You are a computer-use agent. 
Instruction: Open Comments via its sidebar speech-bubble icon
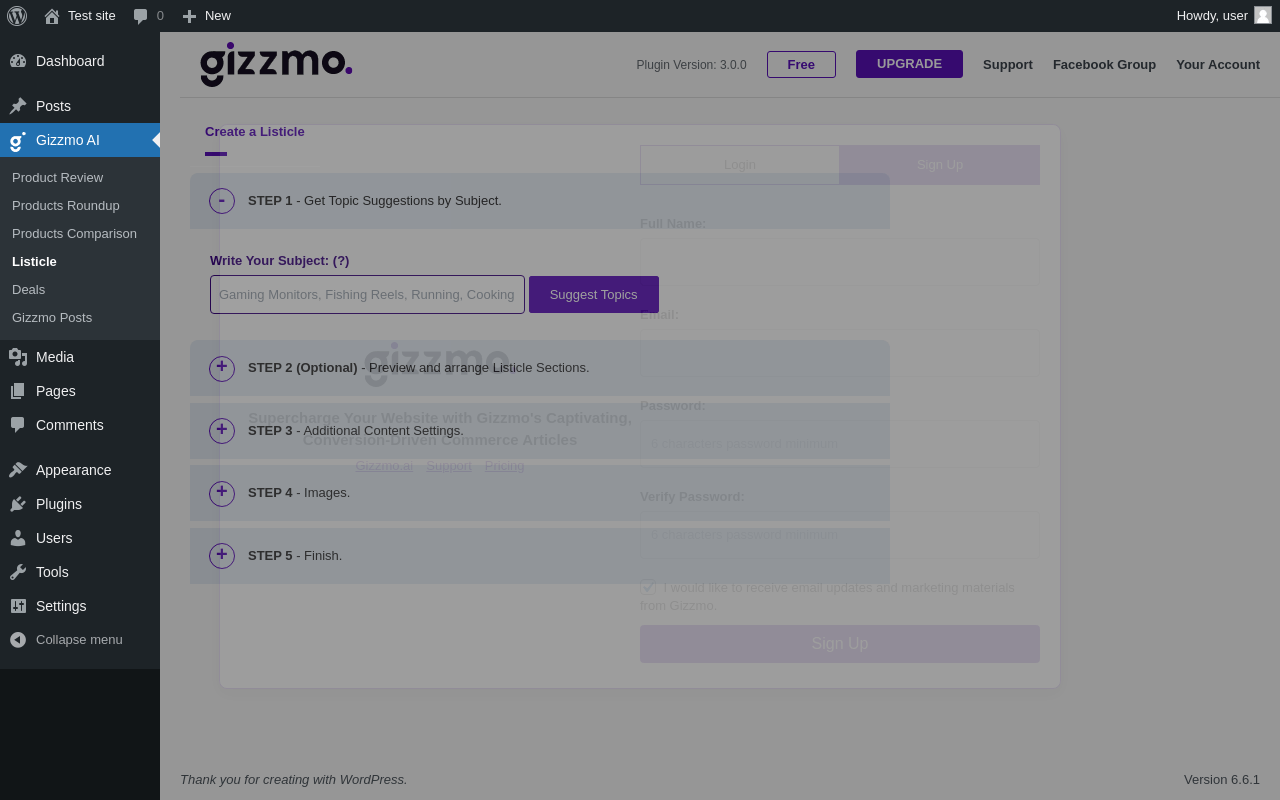18,425
